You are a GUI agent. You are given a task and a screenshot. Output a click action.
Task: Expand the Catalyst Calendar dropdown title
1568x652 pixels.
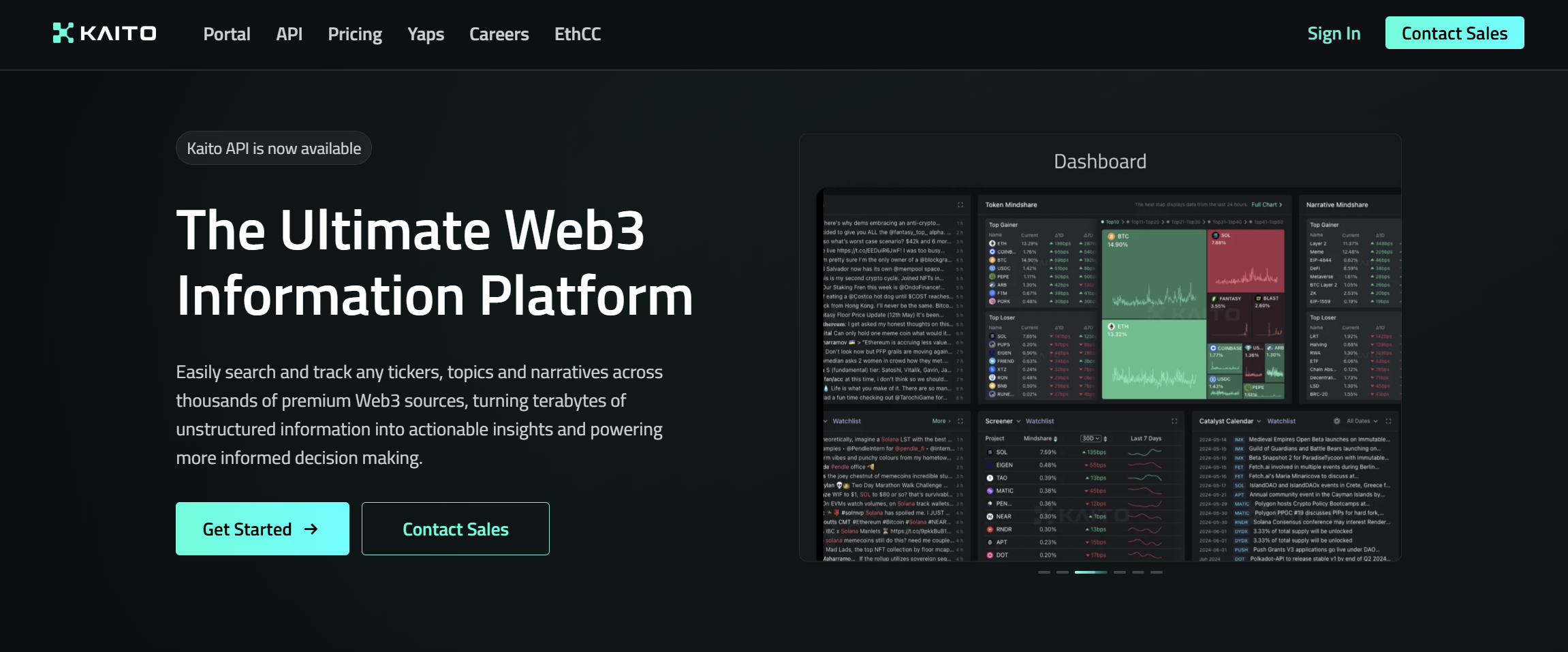tap(1230, 421)
